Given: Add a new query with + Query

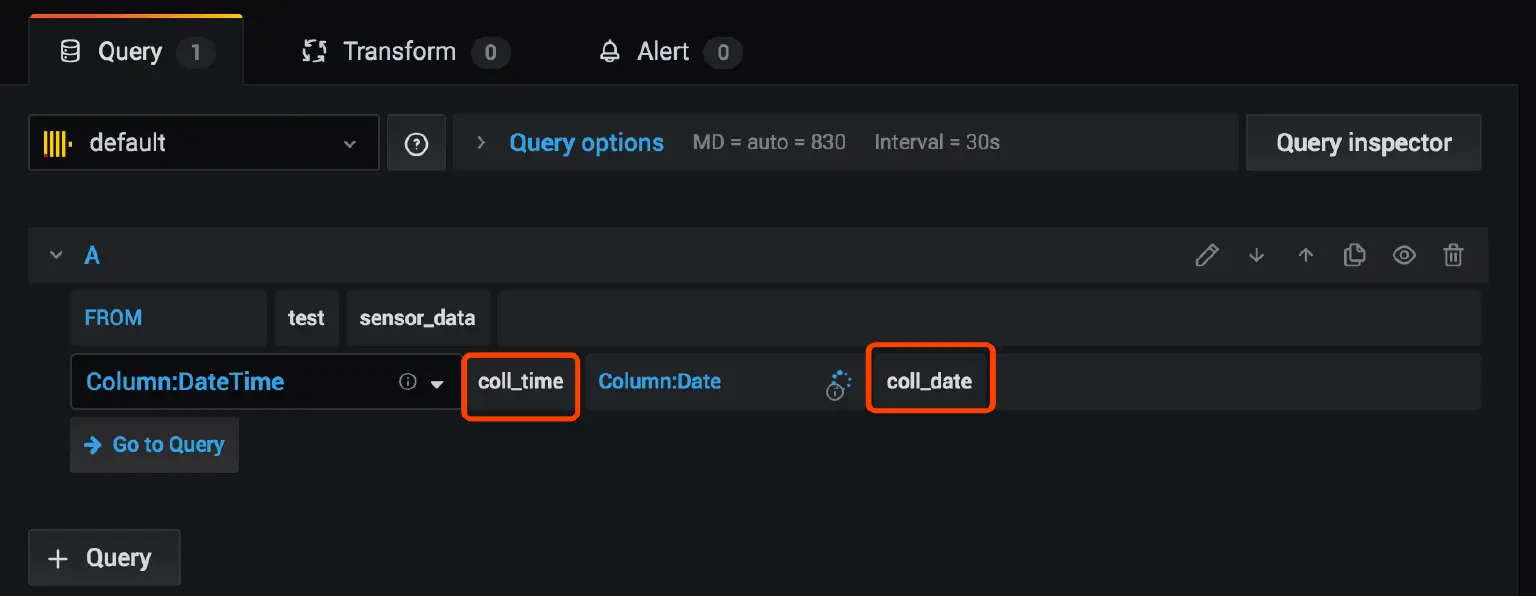Looking at the screenshot, I should [x=104, y=558].
